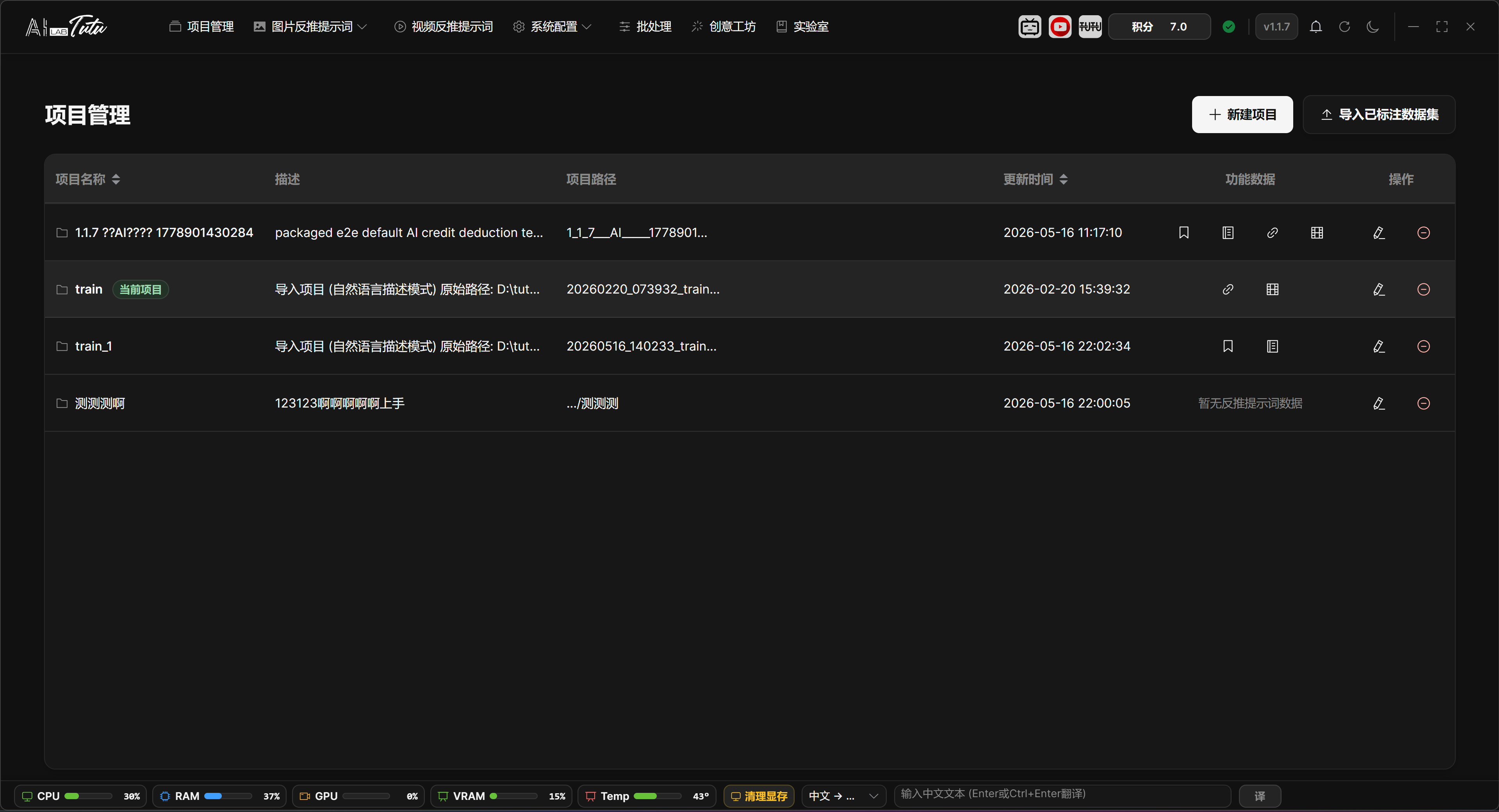Click grid table icon for 1.1.7 project
1499x812 pixels.
[1317, 233]
